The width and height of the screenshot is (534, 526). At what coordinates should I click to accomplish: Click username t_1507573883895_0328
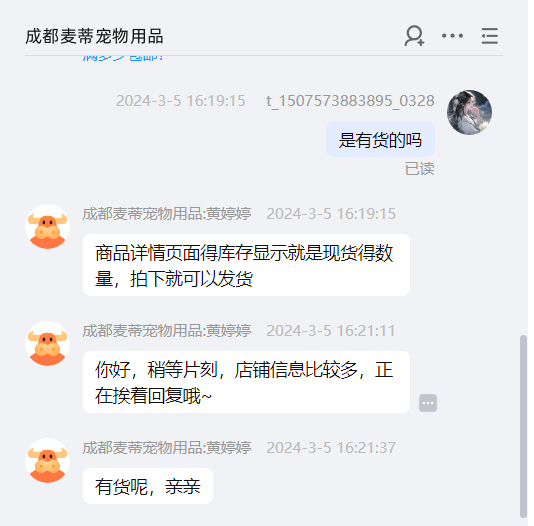[x=350, y=101]
